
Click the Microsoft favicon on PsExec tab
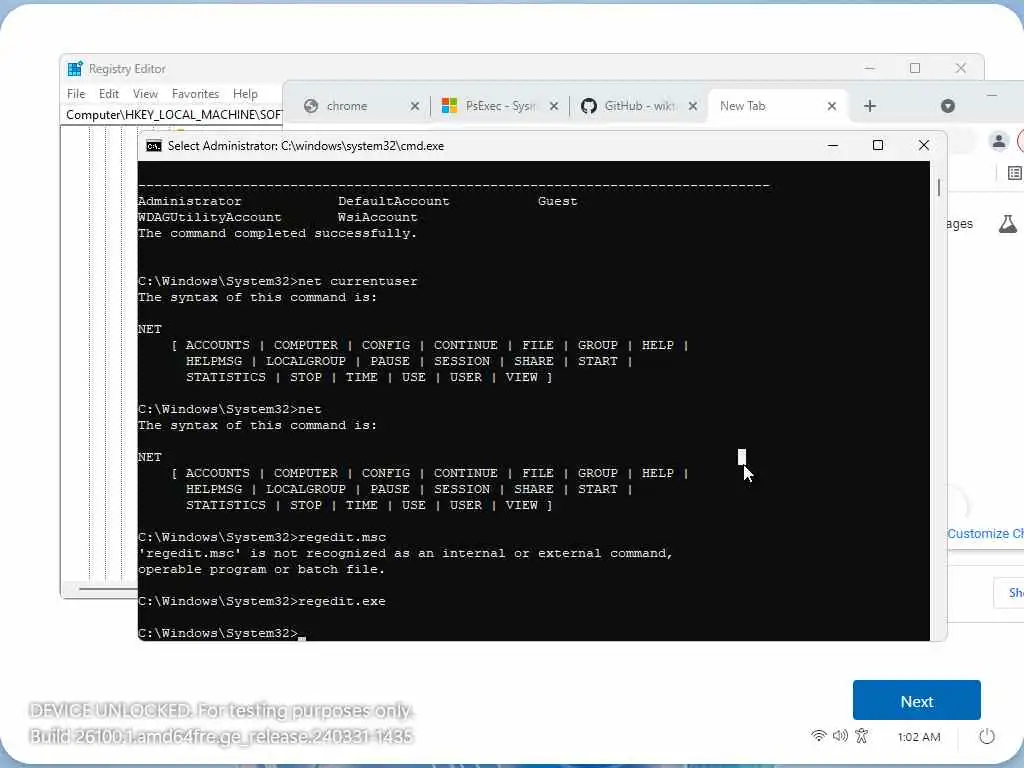449,106
